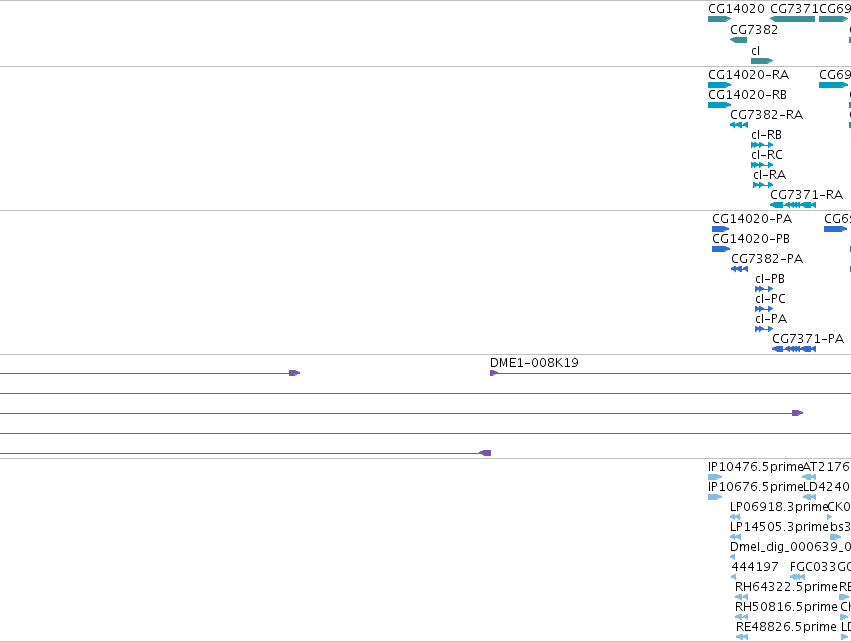Image resolution: width=851 pixels, height=642 pixels.
Task: Select the cl-PC protein feature
Action: coord(764,309)
